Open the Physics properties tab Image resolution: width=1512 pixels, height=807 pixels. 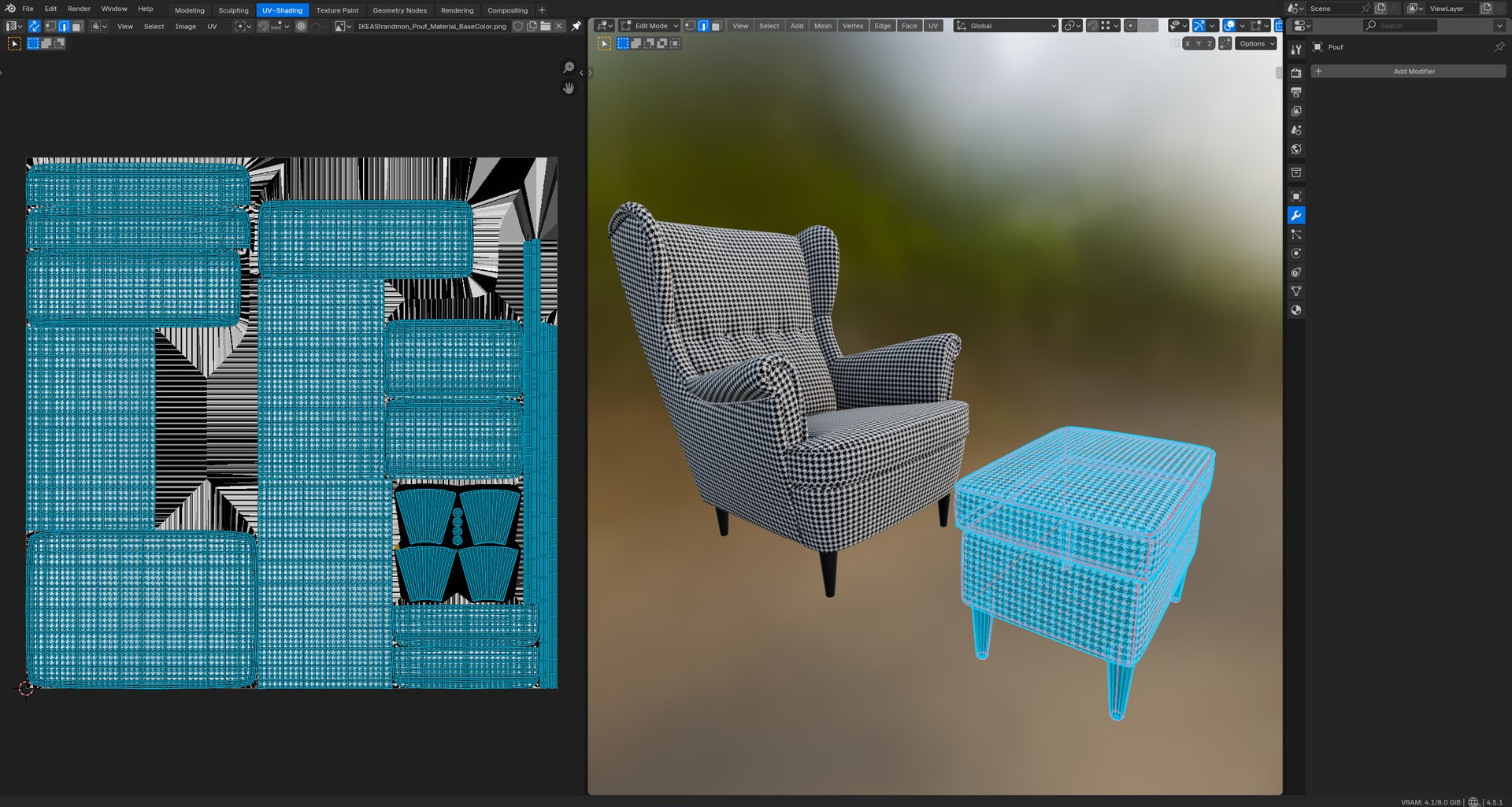coord(1296,254)
